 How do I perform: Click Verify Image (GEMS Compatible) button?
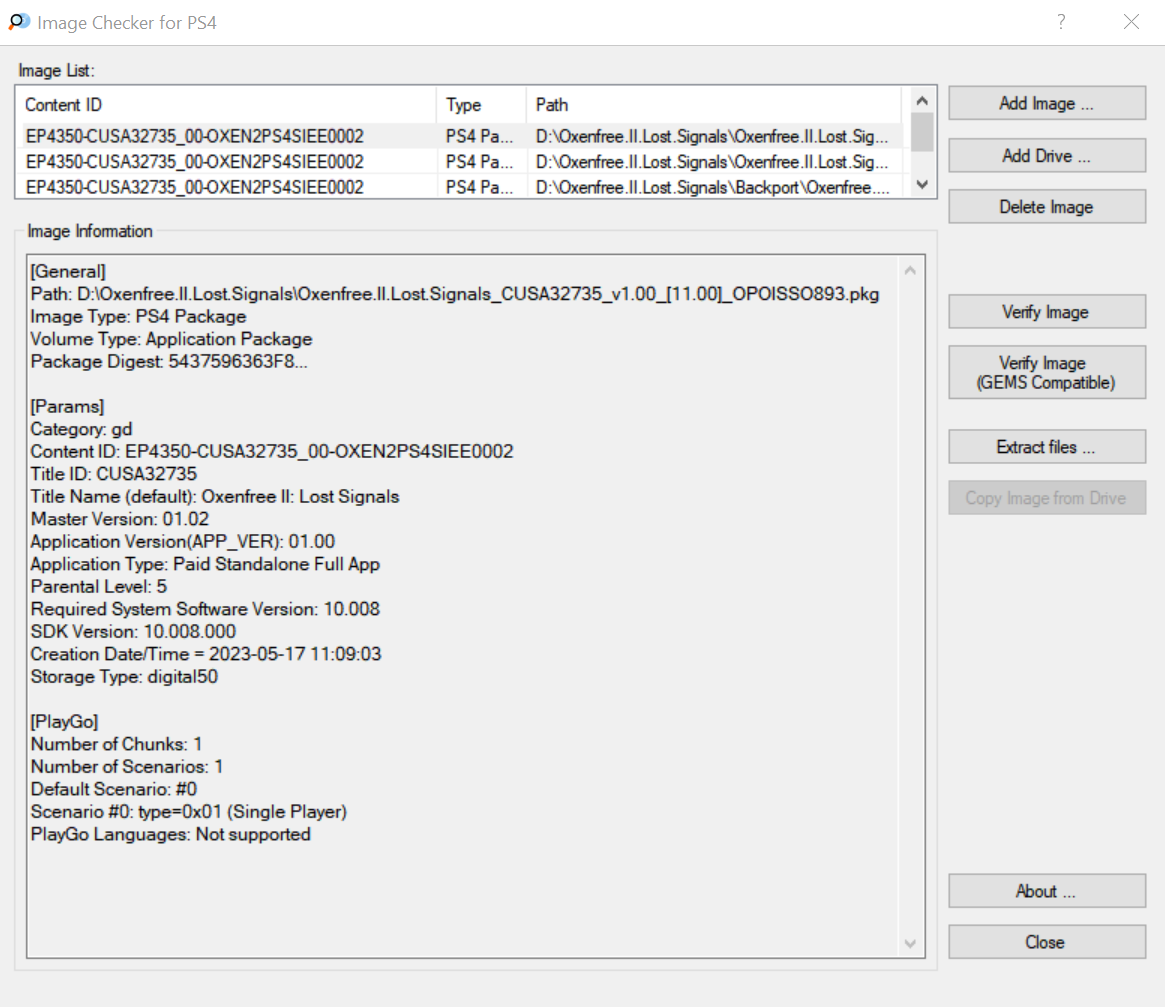1047,372
